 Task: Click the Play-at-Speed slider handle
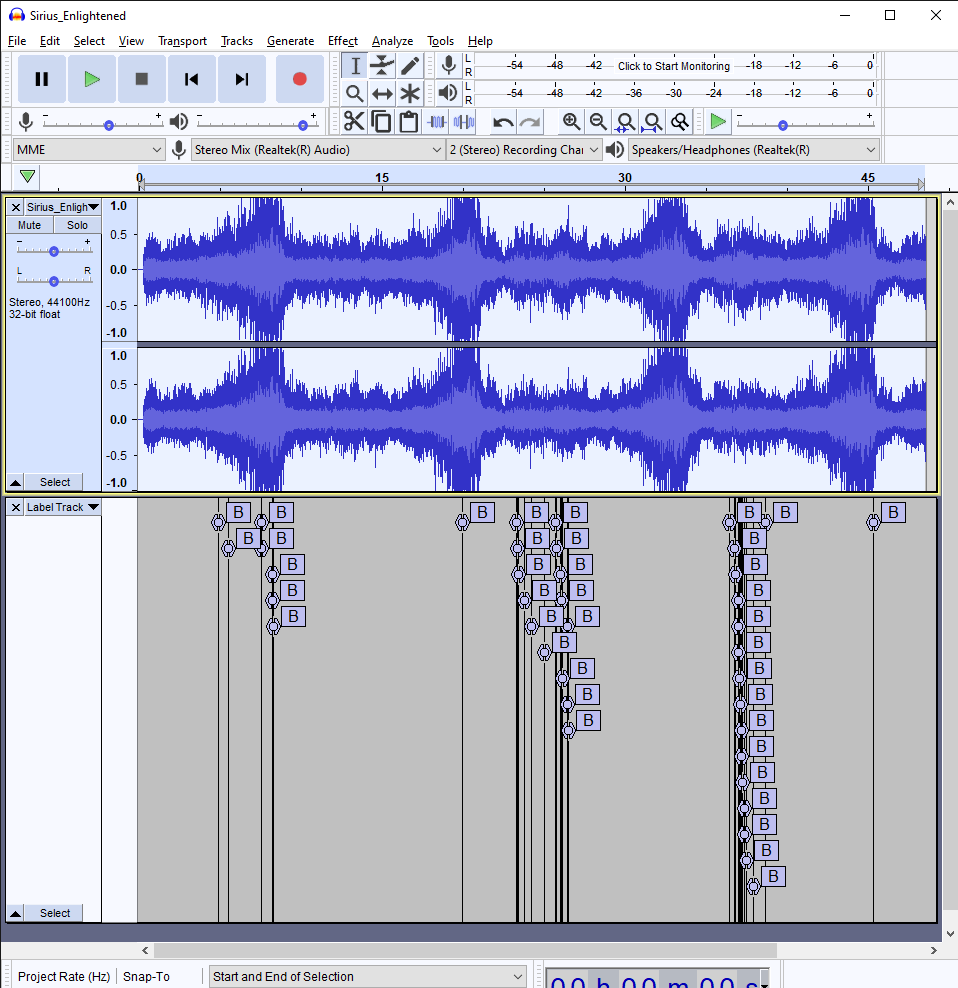point(783,125)
